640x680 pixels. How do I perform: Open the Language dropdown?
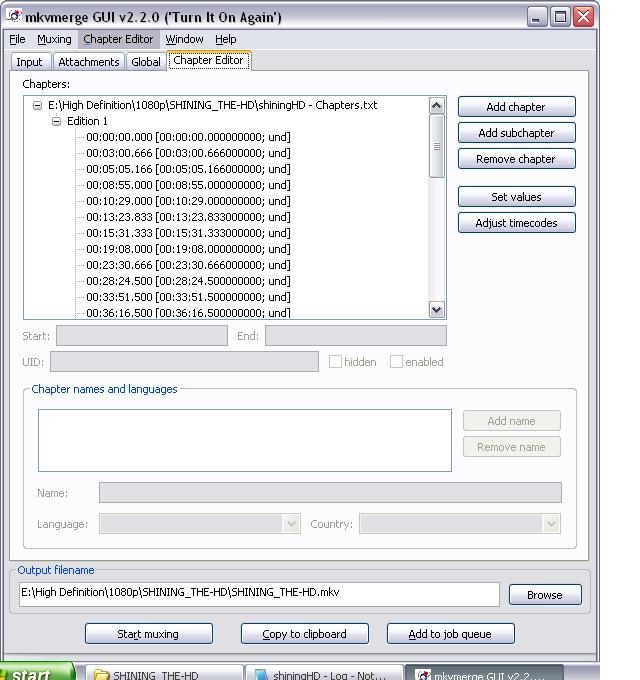click(x=200, y=524)
